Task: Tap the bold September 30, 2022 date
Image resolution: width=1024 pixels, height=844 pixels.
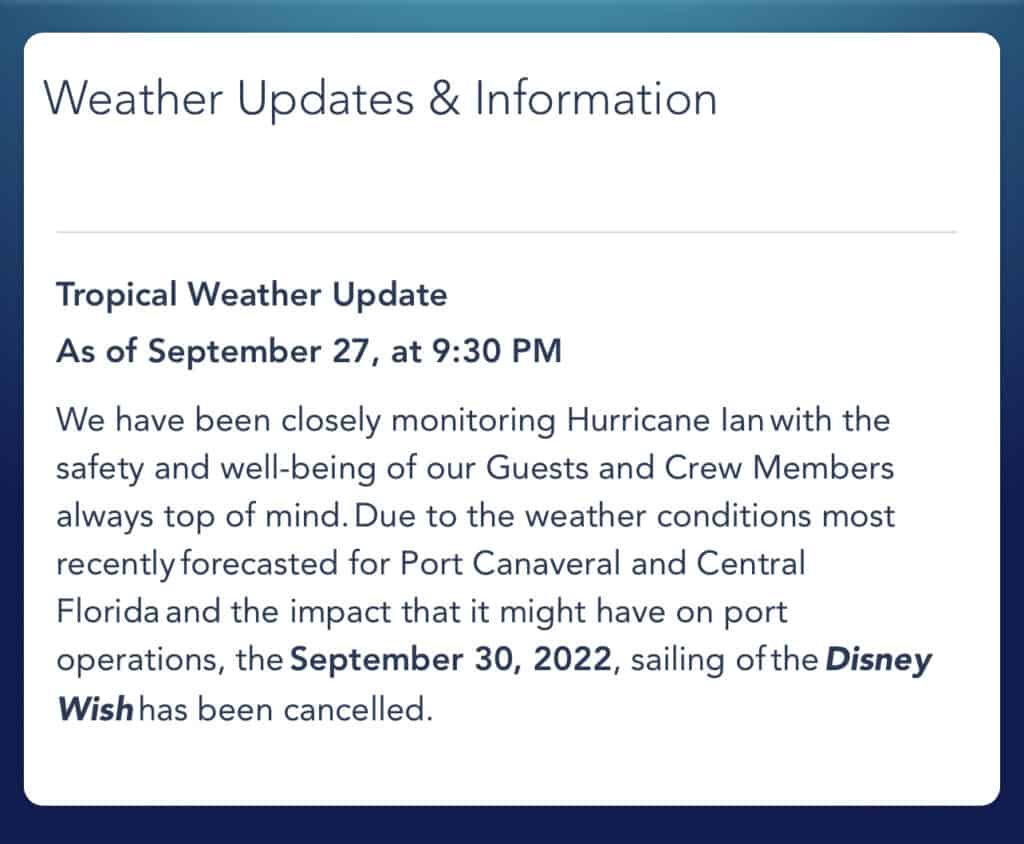Action: point(451,658)
